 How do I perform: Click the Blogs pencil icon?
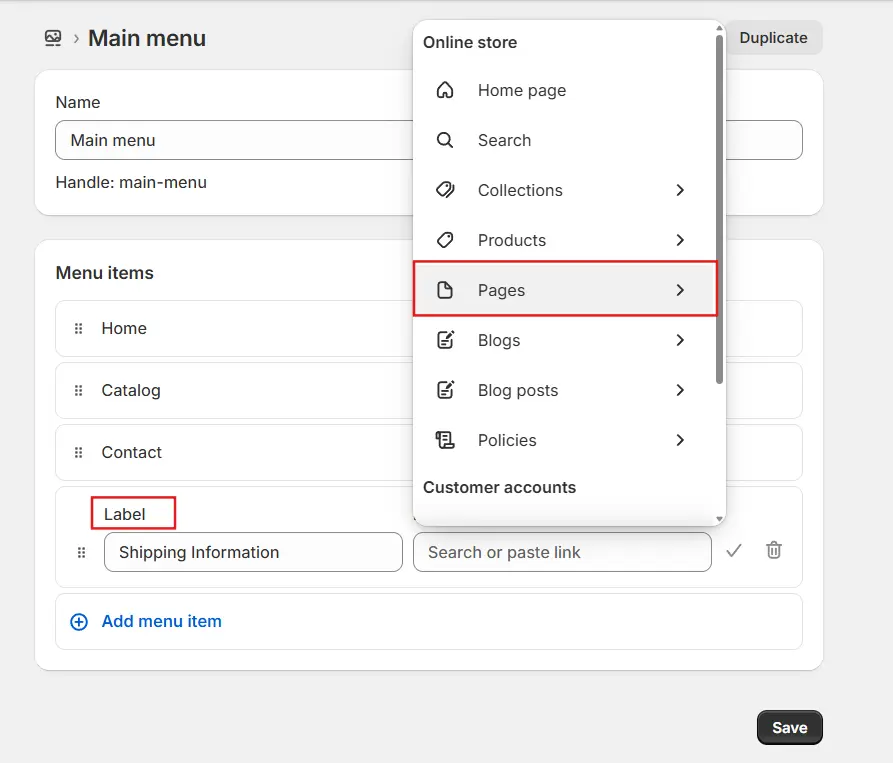[x=445, y=340]
